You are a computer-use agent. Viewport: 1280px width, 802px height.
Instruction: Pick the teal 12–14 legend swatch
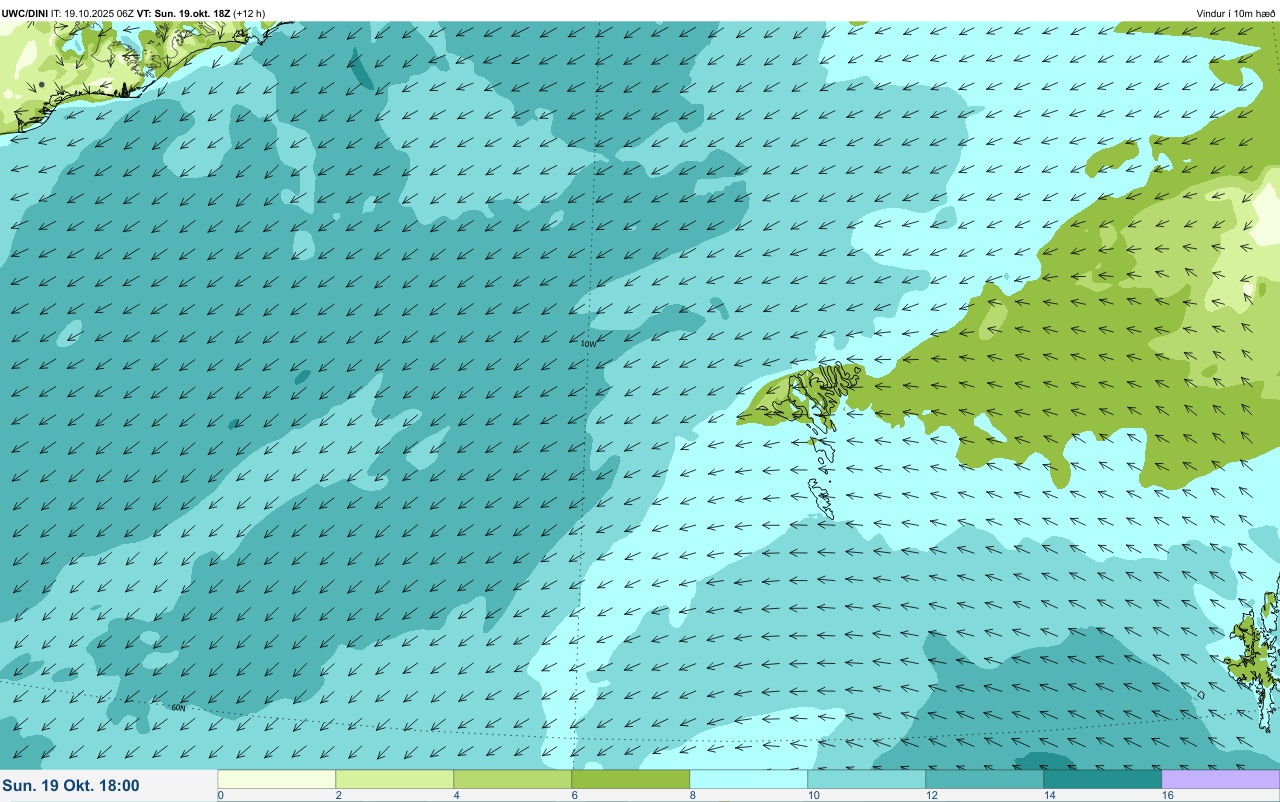[985, 779]
